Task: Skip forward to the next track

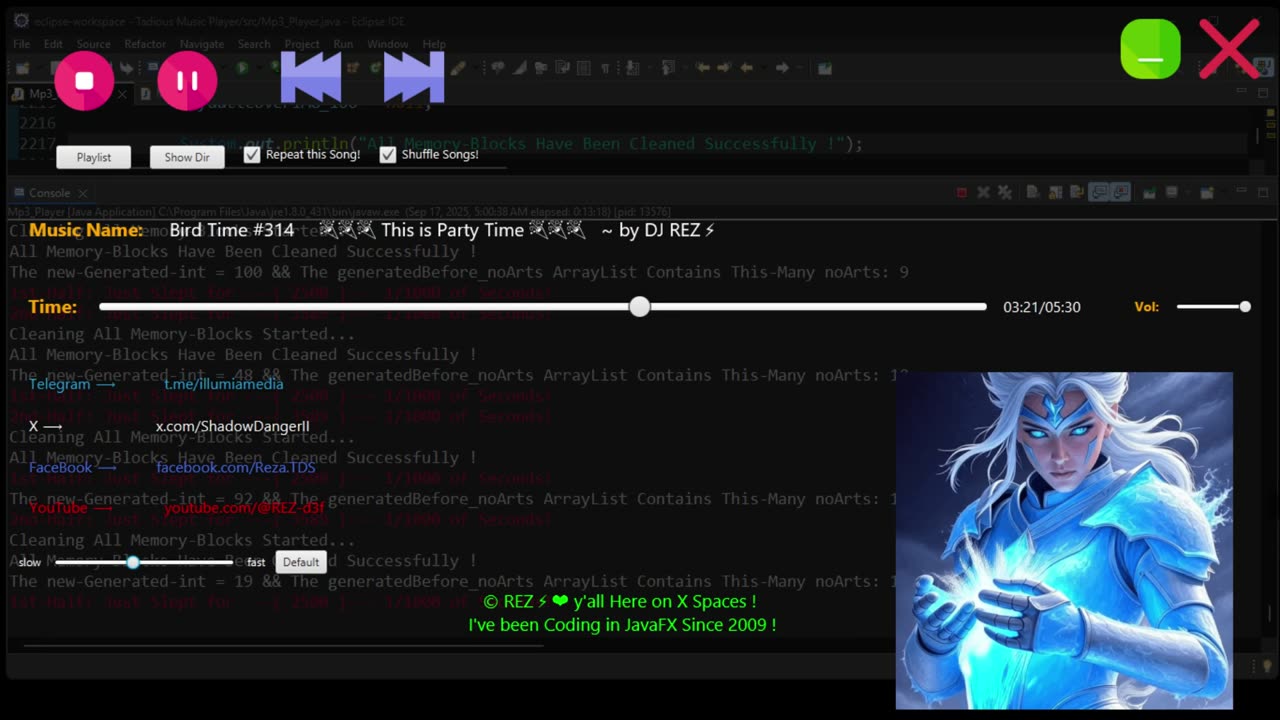Action: point(414,77)
